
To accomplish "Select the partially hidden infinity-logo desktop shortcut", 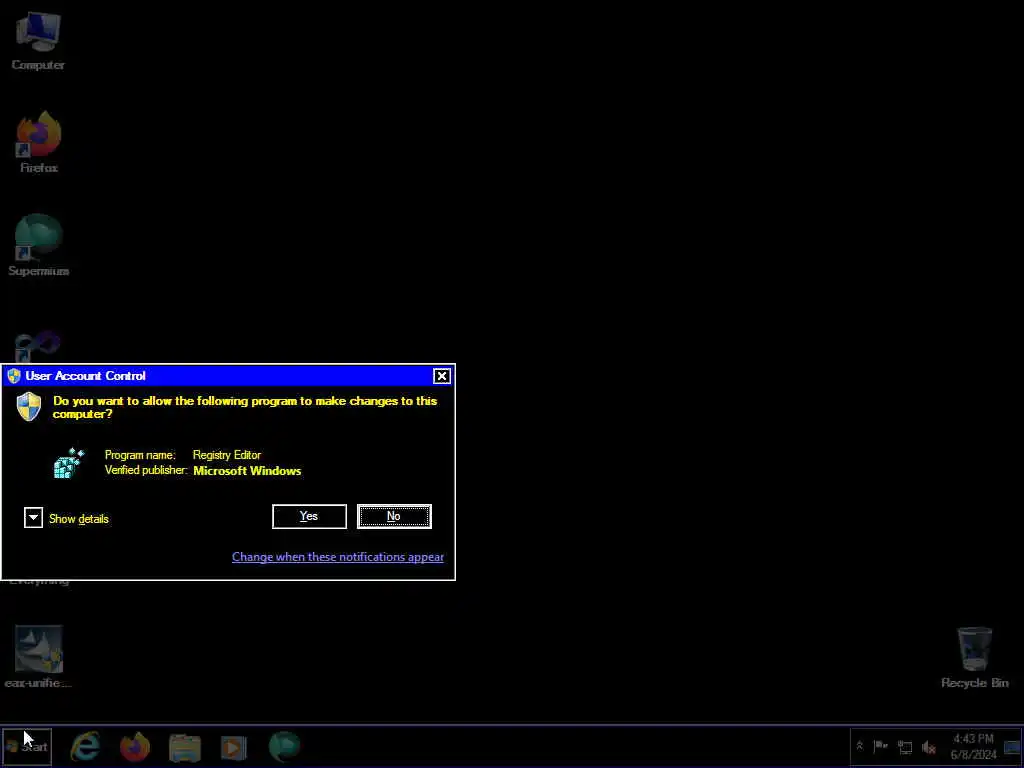I will point(38,346).
